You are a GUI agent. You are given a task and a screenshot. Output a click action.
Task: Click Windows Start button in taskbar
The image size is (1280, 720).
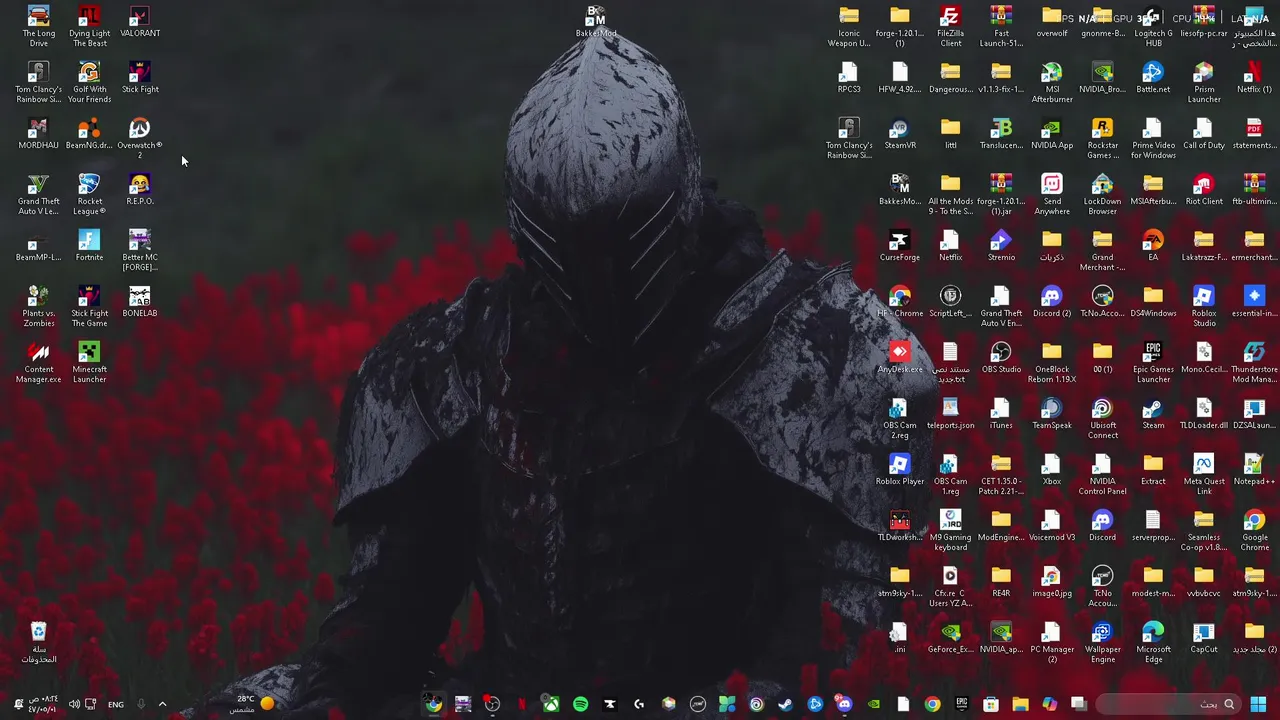click(x=1258, y=704)
